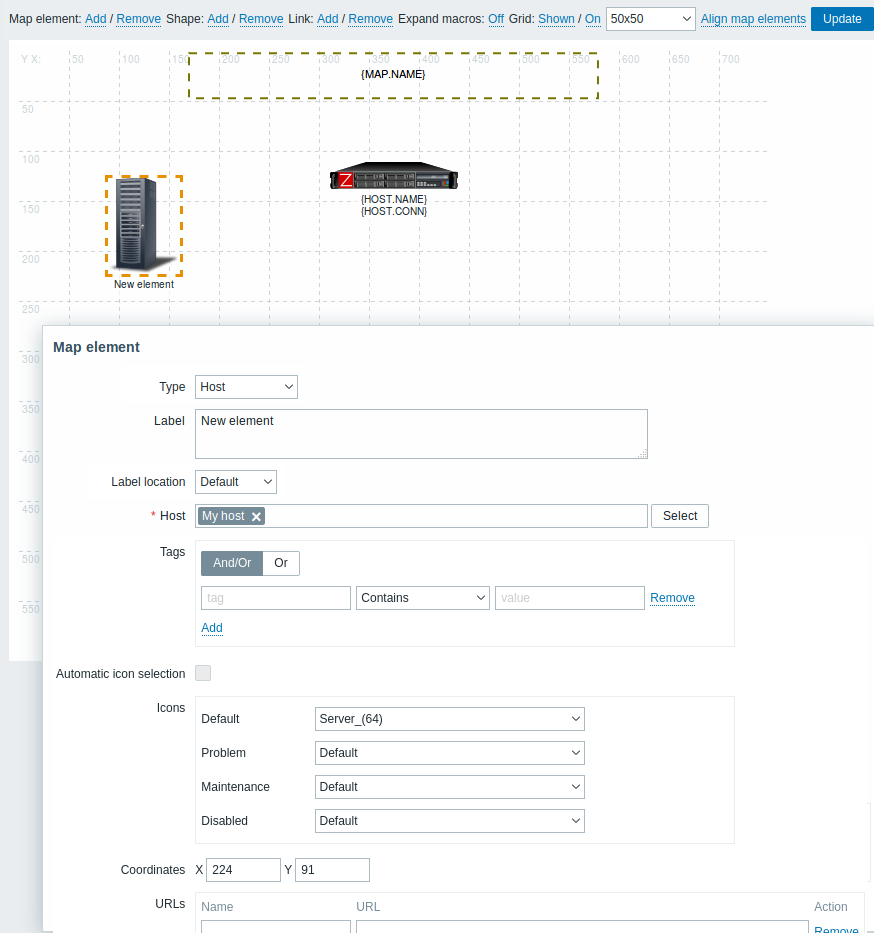
Task: Click the Host multiselect field
Action: (x=421, y=516)
